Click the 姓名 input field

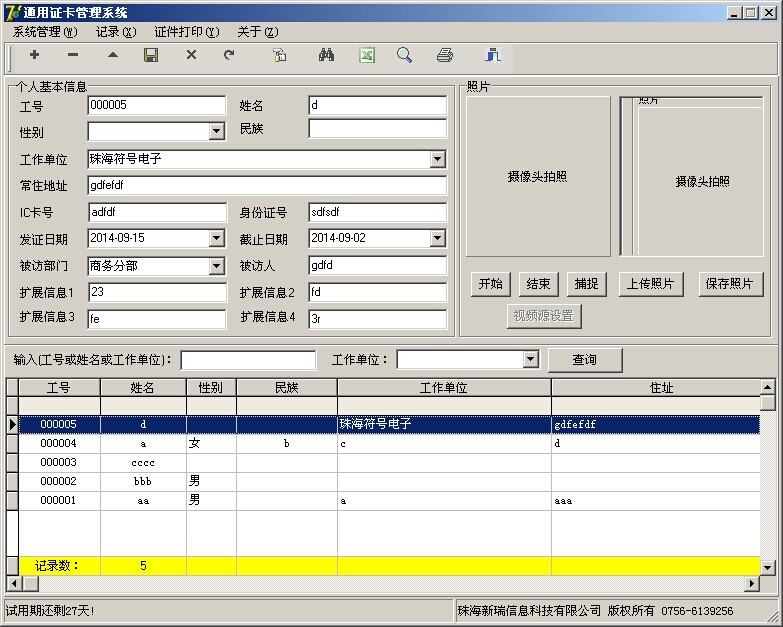tap(378, 105)
